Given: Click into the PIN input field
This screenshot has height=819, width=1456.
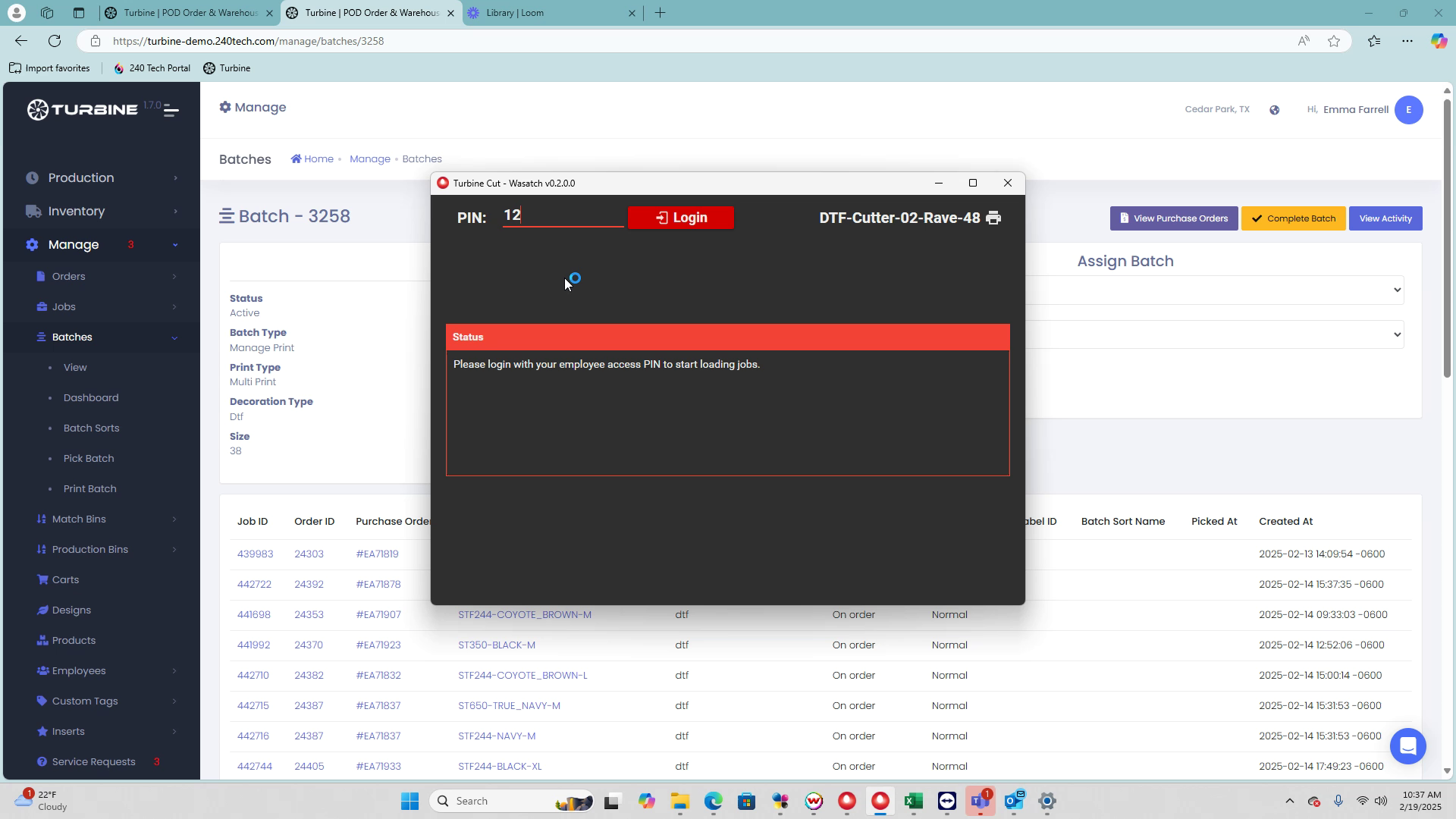Looking at the screenshot, I should [x=562, y=216].
